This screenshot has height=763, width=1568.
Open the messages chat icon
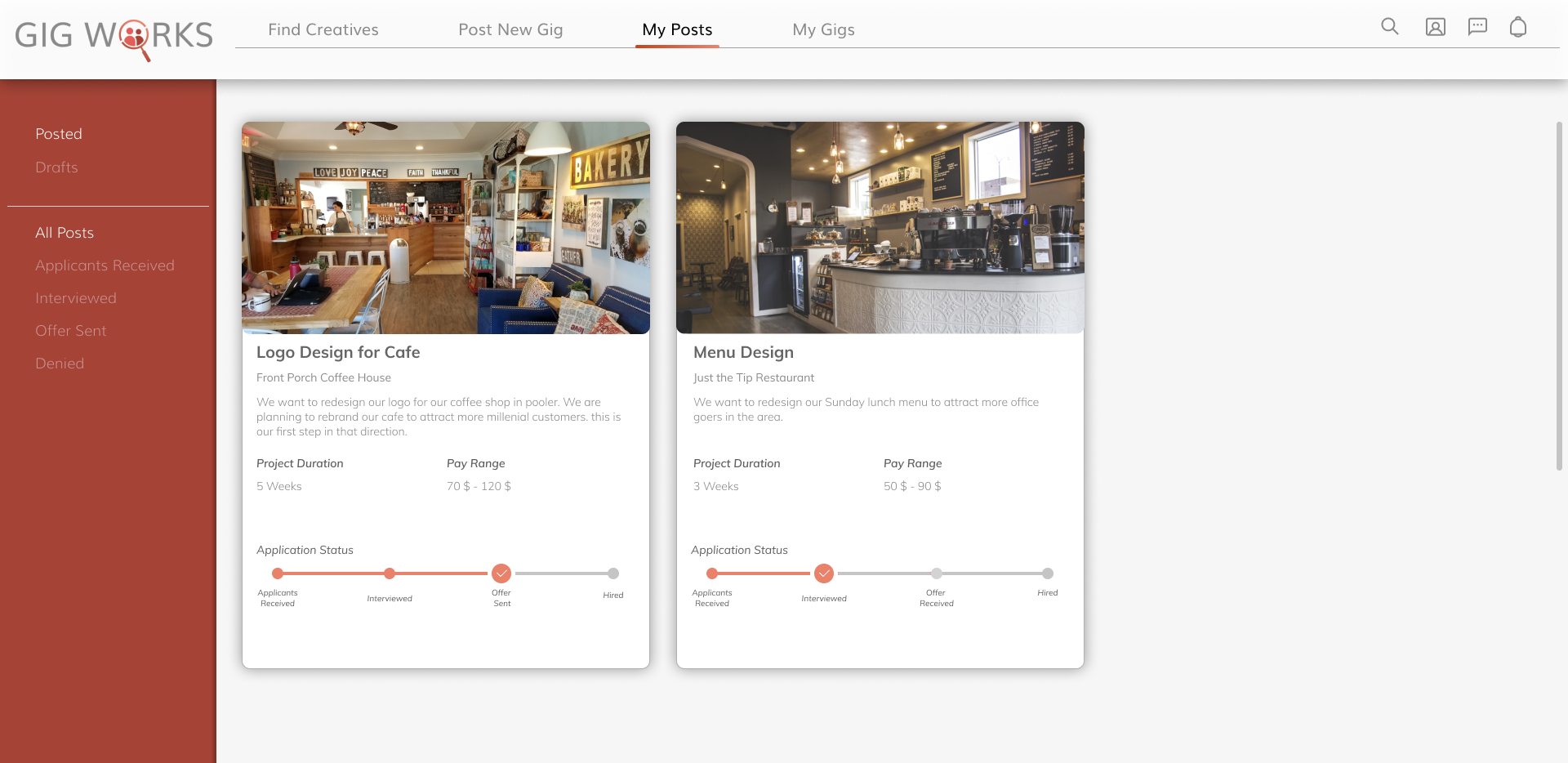click(1477, 27)
